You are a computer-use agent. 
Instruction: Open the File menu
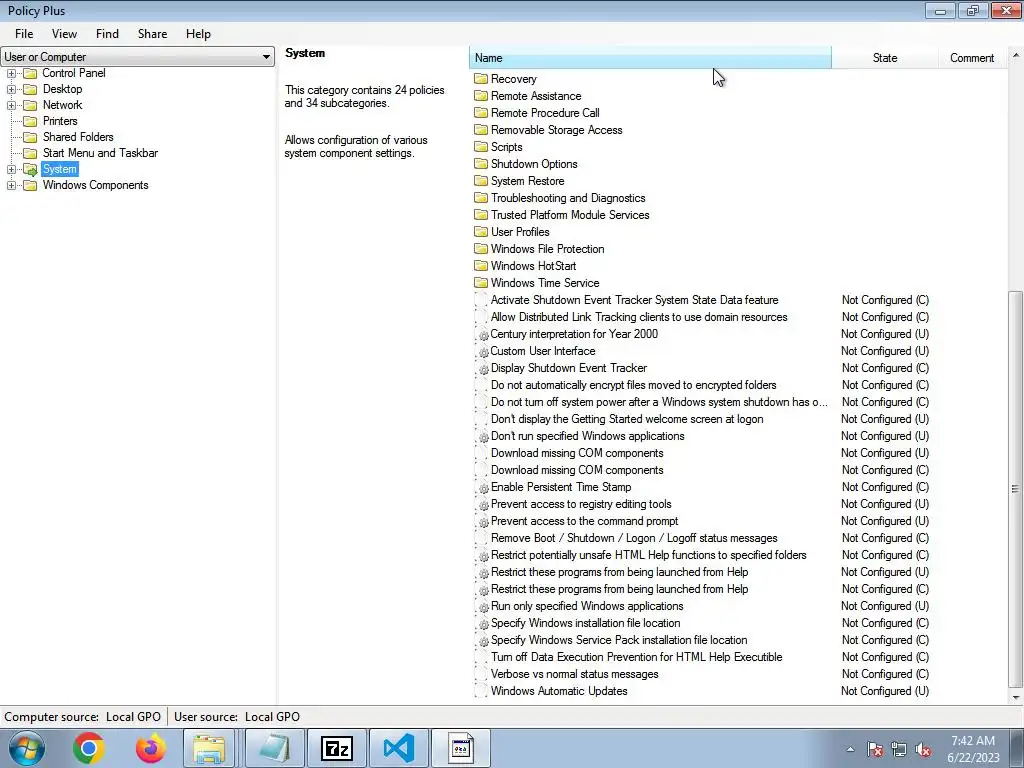point(24,34)
